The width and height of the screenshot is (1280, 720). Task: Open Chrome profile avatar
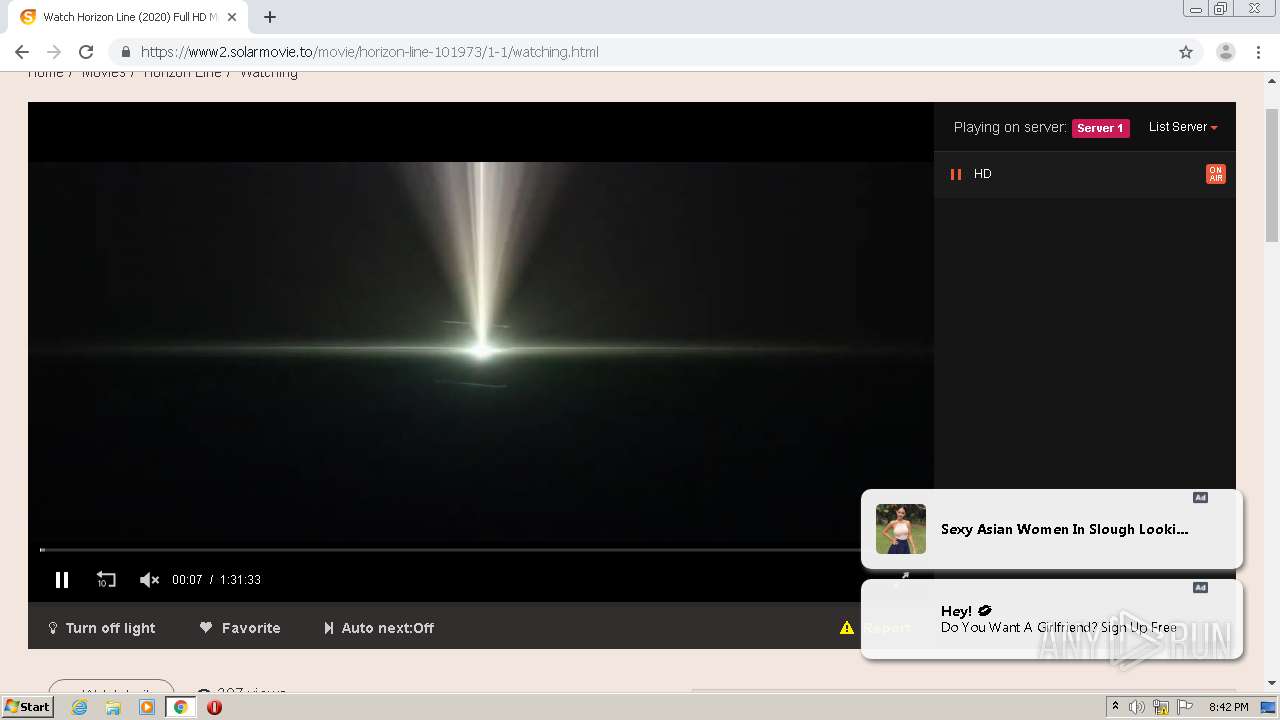[1226, 52]
